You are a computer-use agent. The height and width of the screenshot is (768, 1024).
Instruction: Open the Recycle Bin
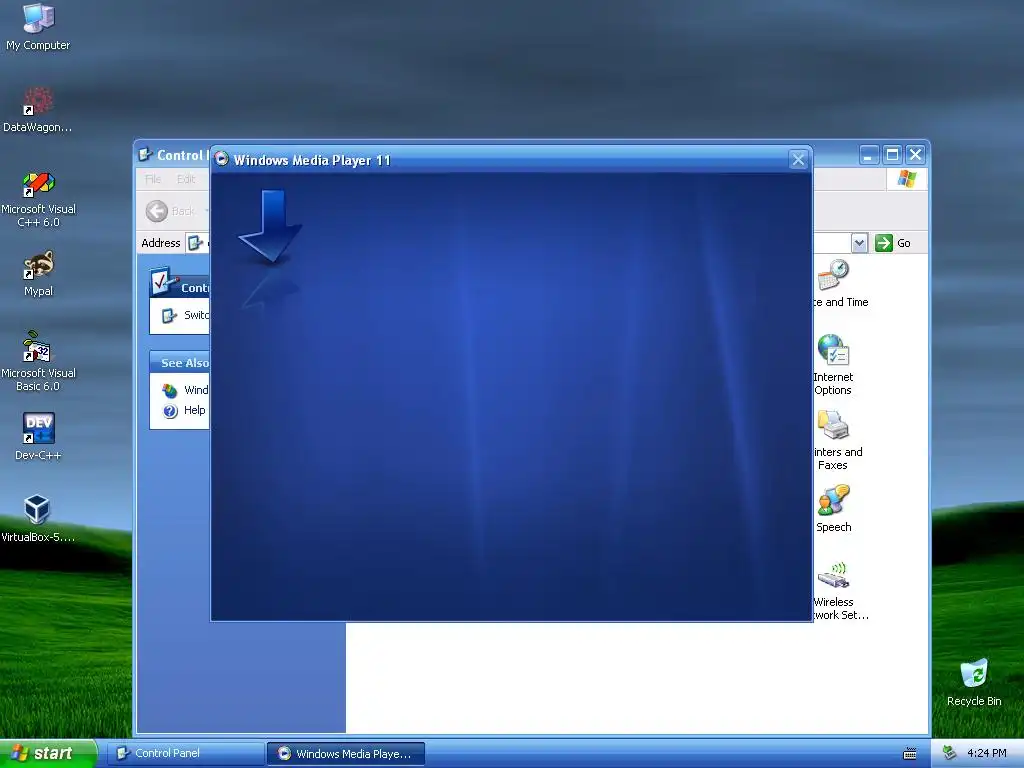pyautogui.click(x=974, y=682)
